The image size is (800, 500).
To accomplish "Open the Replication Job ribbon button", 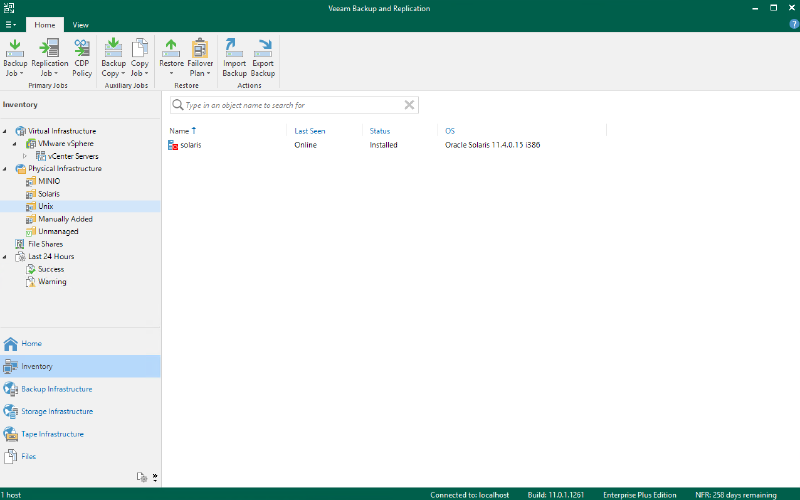I will pyautogui.click(x=49, y=58).
